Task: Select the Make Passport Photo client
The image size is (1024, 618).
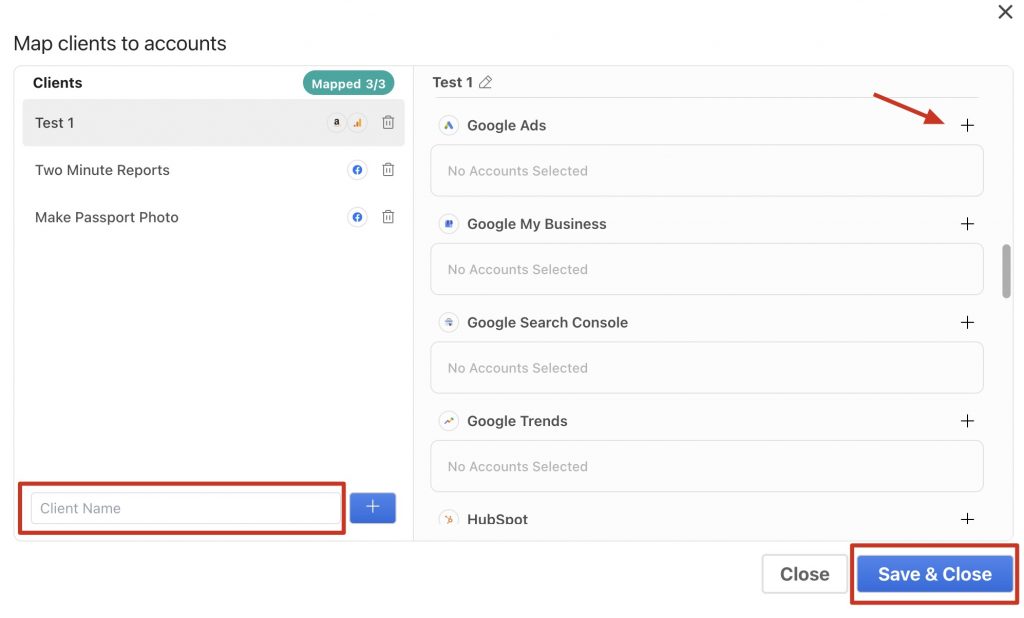Action: (106, 217)
